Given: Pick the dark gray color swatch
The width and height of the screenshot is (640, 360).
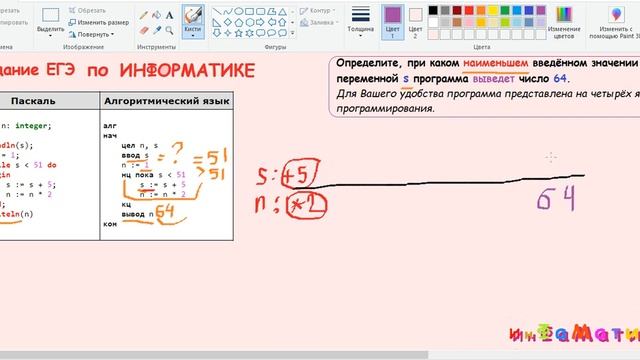Looking at the screenshot, I should point(445,10).
